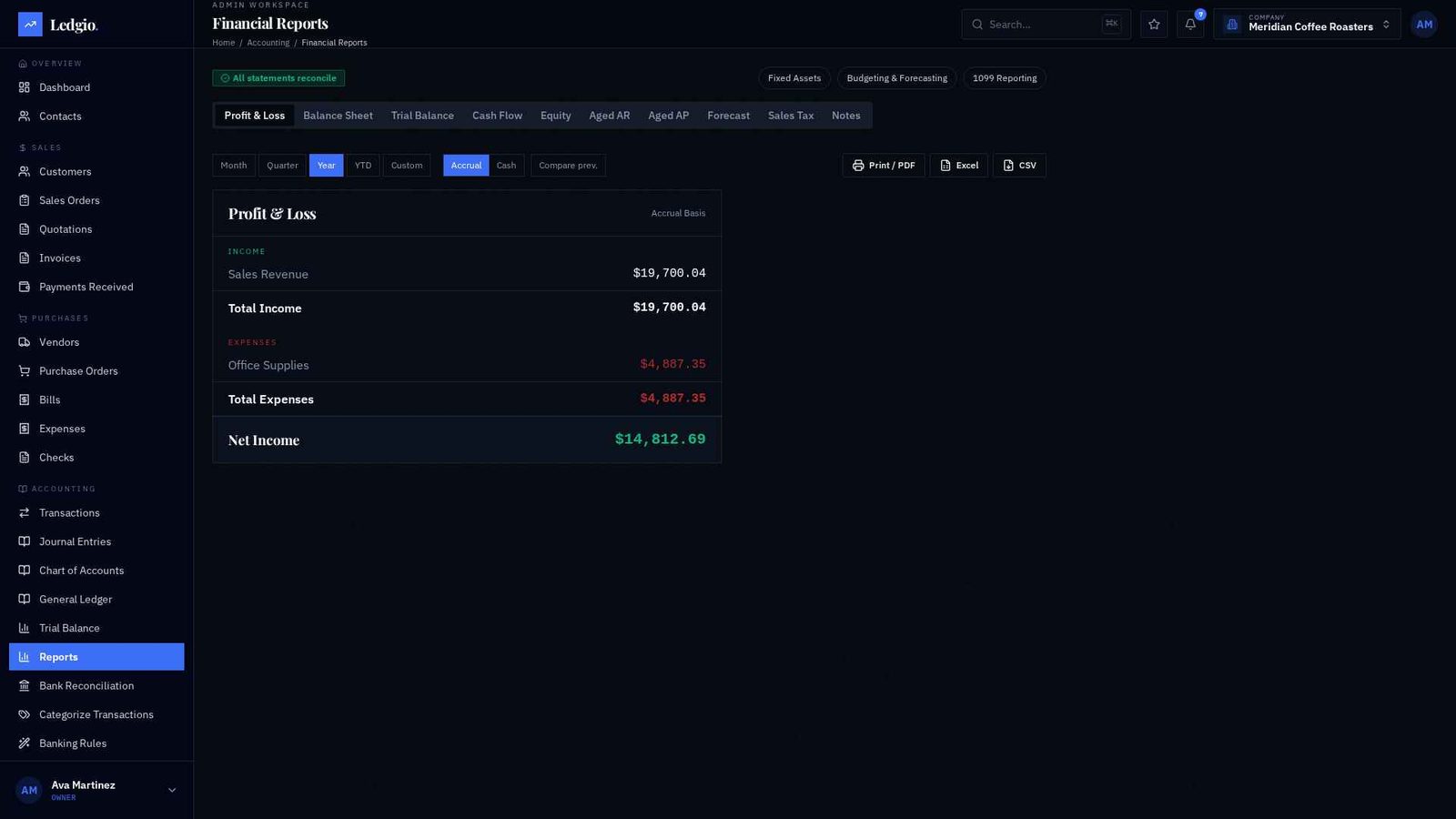Switch period to Month
This screenshot has height=819, width=1456.
tap(234, 166)
